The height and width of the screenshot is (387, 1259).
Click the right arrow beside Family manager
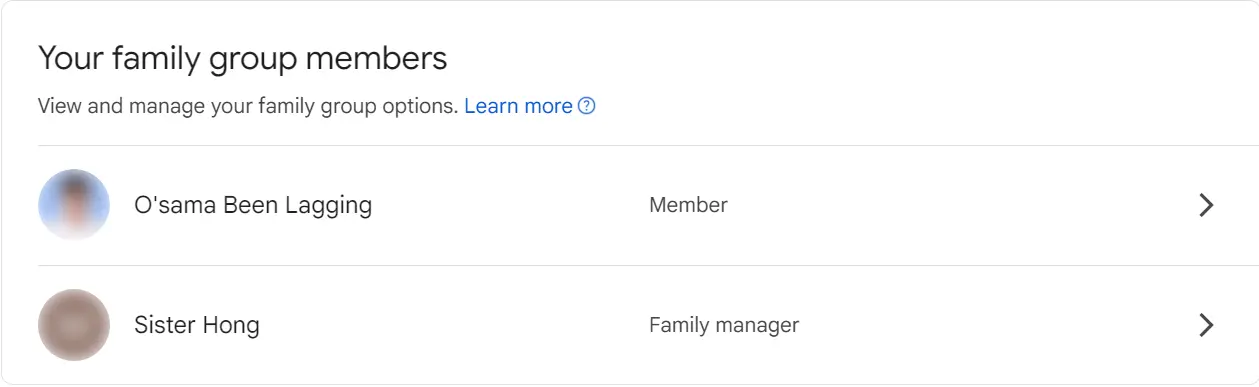click(1206, 325)
